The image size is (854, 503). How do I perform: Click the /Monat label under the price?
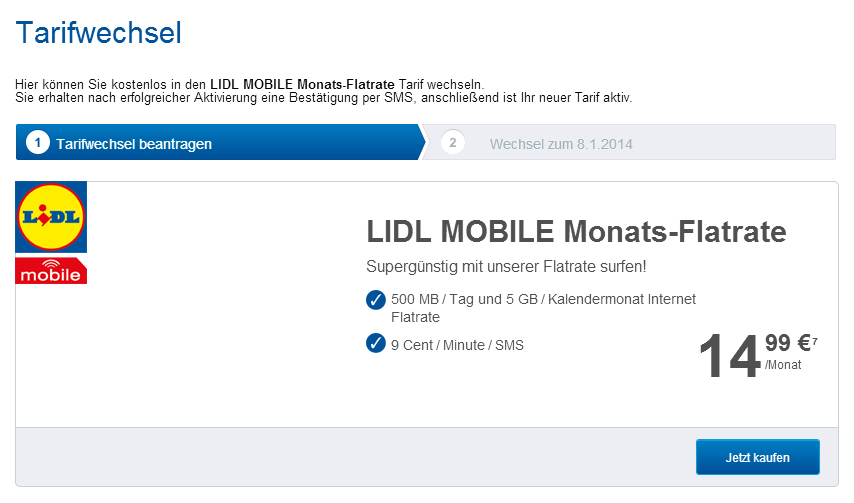782,365
